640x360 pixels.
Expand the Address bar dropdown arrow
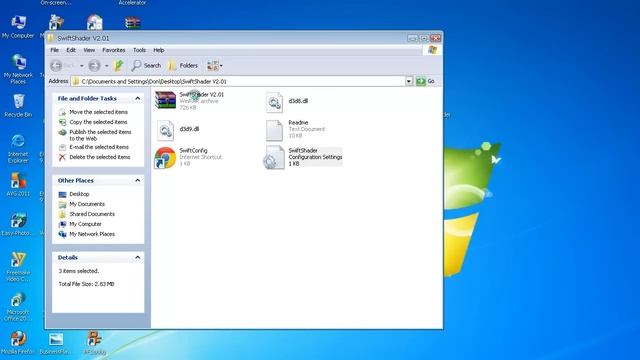pyautogui.click(x=409, y=81)
